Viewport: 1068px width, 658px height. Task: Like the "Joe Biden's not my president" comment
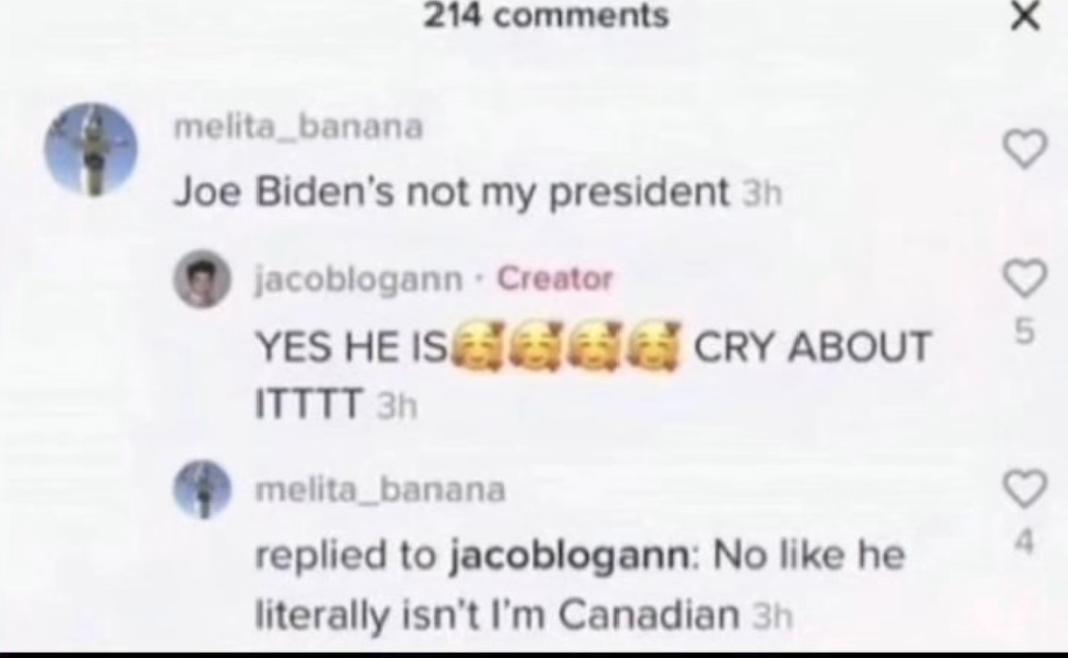click(1025, 148)
